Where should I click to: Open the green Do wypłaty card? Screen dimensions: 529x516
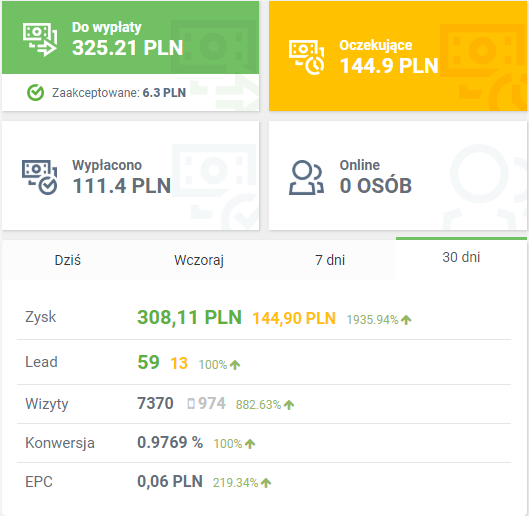point(131,56)
